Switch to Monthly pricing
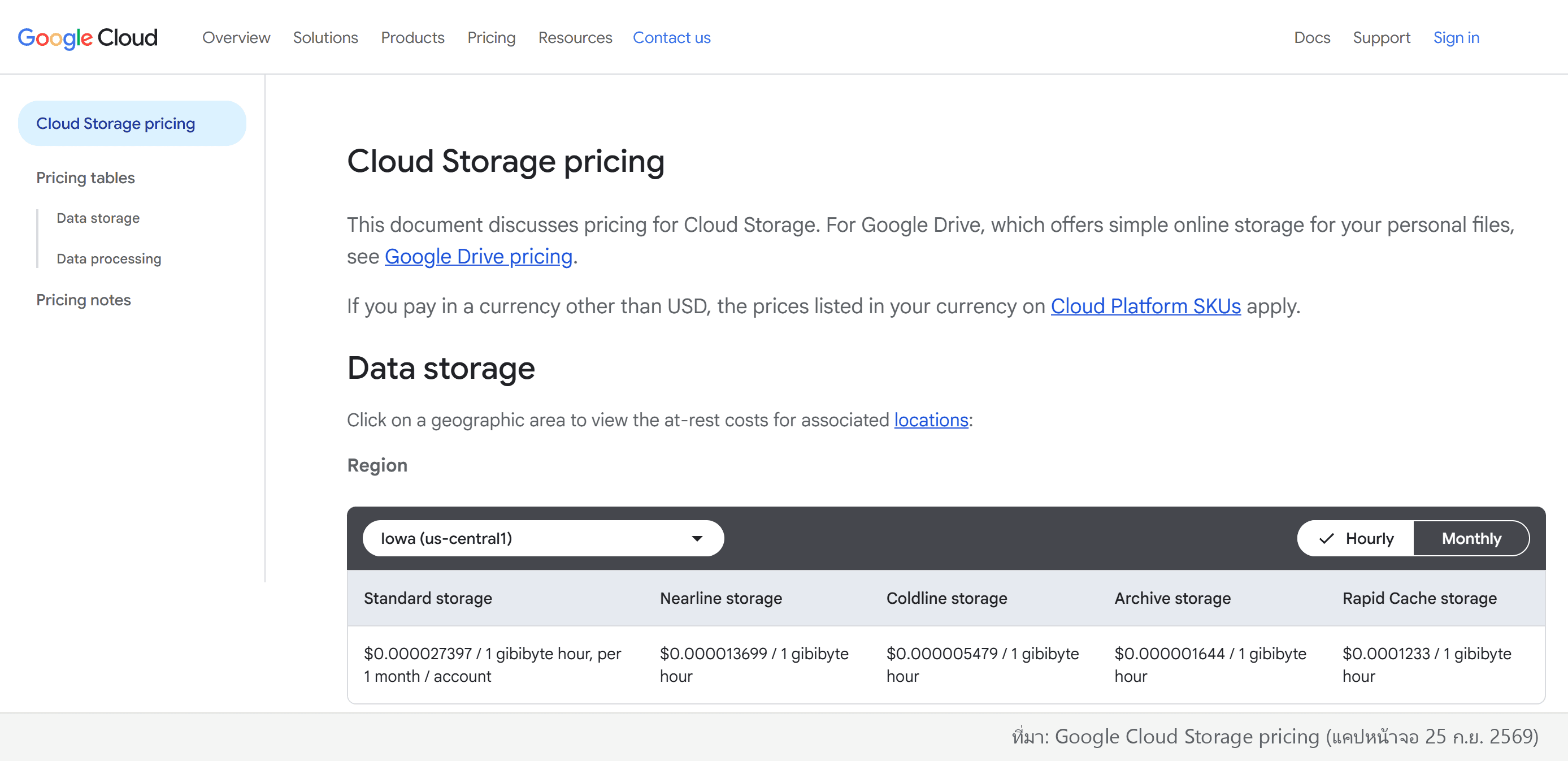This screenshot has width=1568, height=761. [x=1471, y=538]
